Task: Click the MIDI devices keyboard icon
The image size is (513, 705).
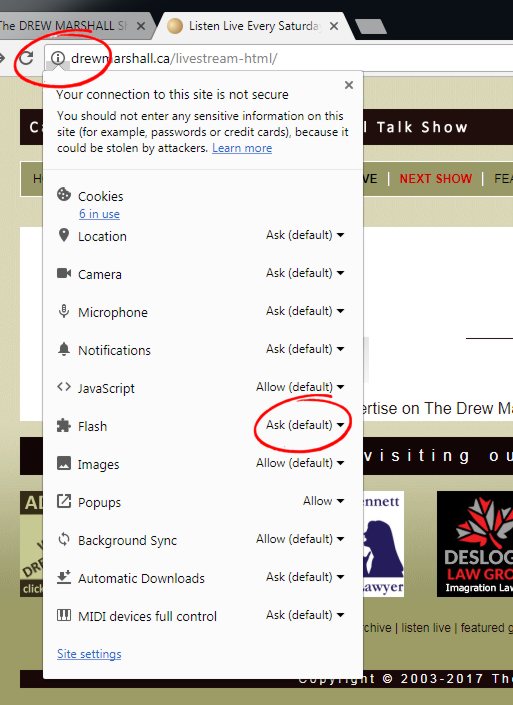Action: 64,615
